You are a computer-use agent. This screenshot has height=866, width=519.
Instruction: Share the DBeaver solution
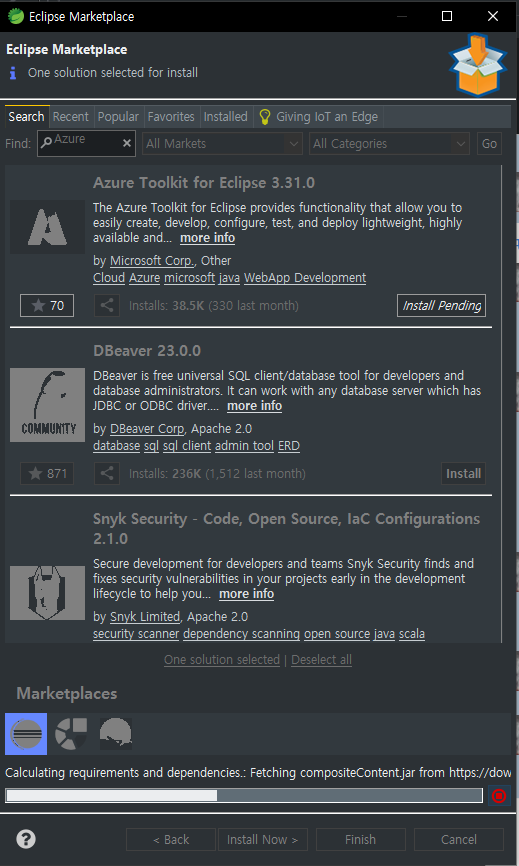pyautogui.click(x=107, y=473)
